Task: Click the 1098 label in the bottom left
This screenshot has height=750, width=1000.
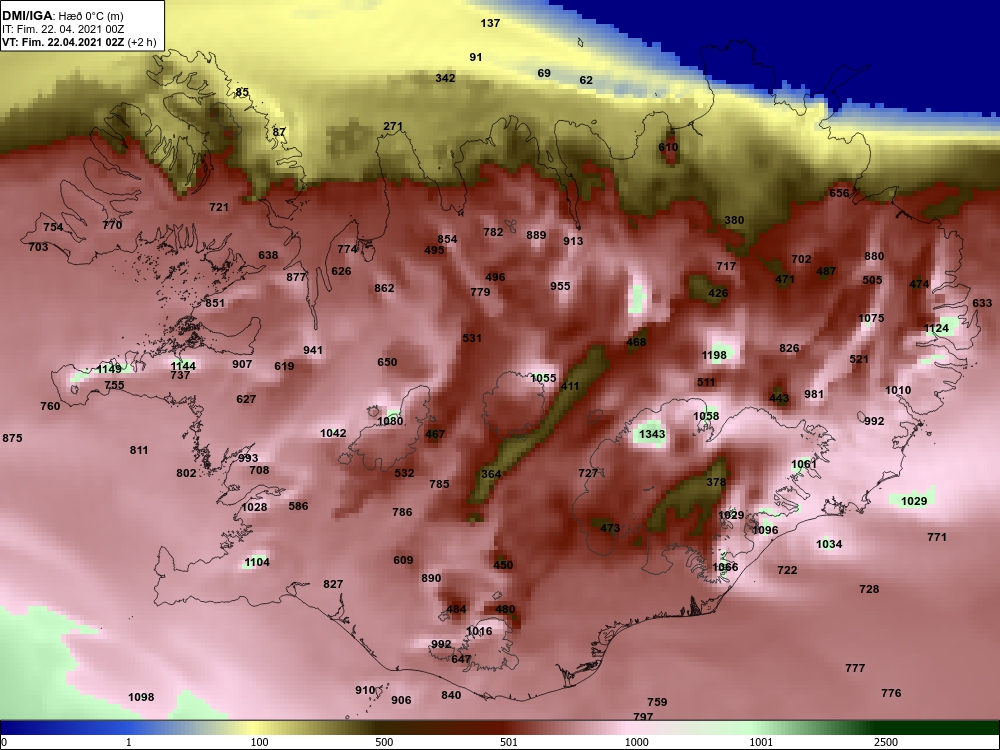Action: click(x=141, y=697)
